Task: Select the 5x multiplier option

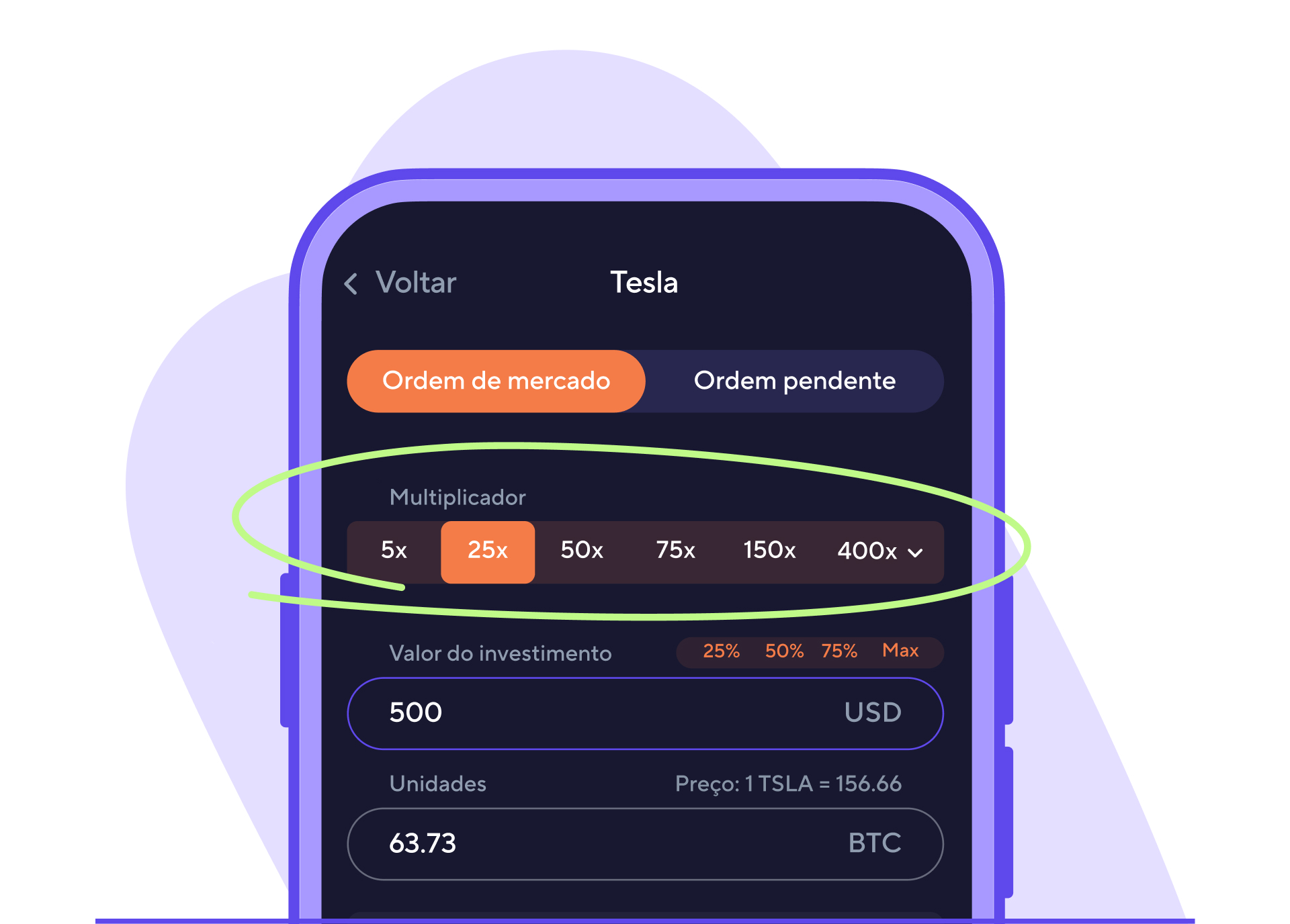Action: (x=394, y=551)
